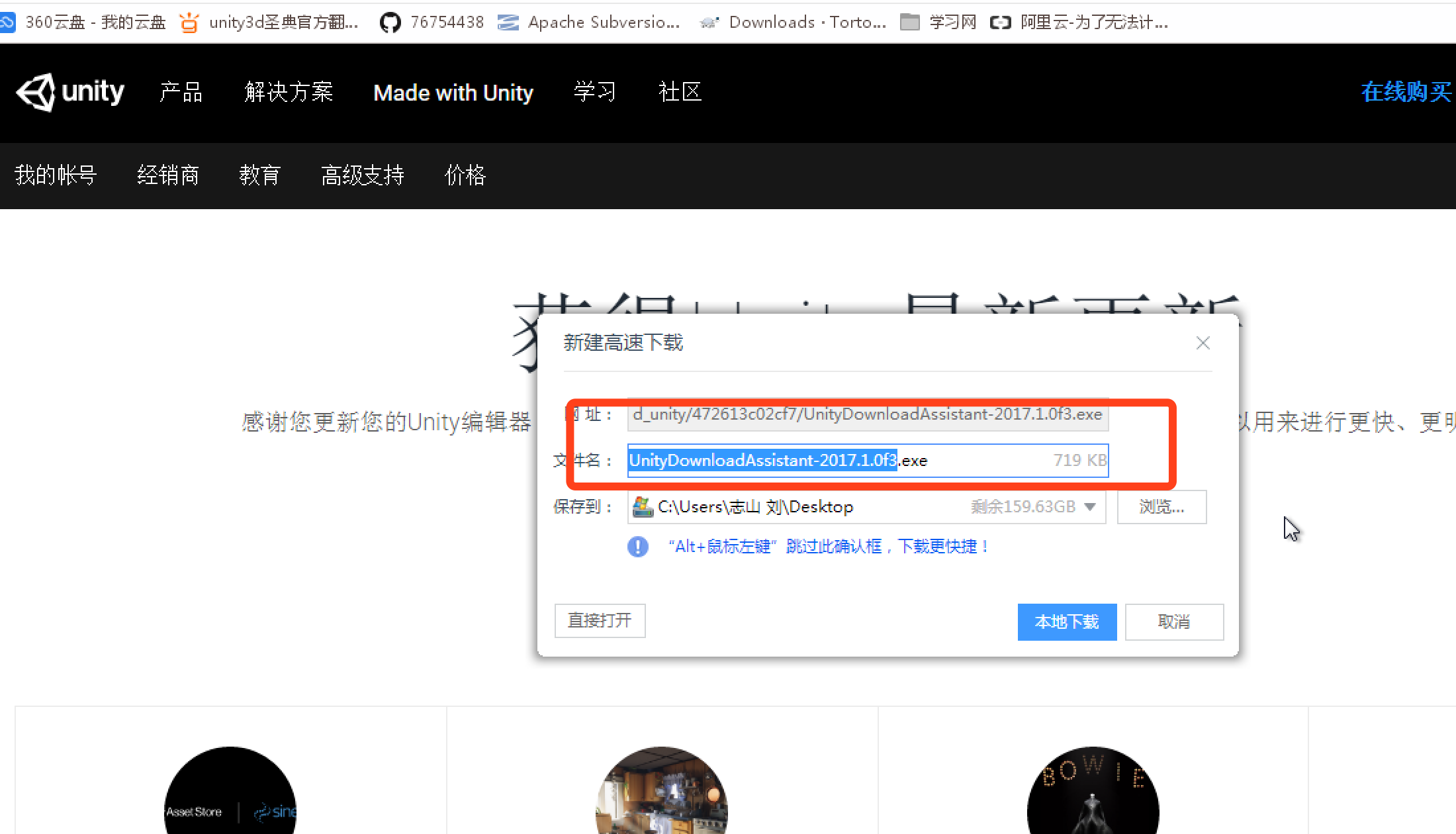The height and width of the screenshot is (834, 1456).
Task: Close the 新建高速下载 dialog
Action: (1203, 343)
